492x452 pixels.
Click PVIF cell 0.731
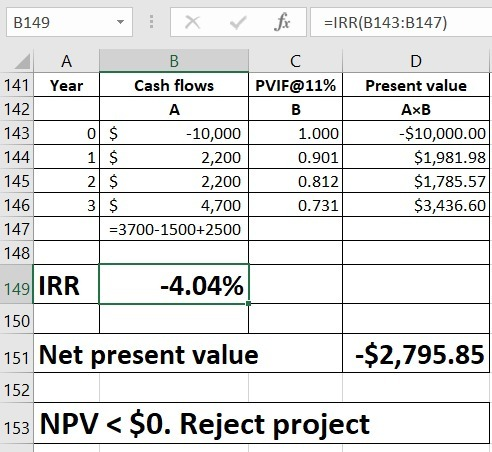pos(295,205)
